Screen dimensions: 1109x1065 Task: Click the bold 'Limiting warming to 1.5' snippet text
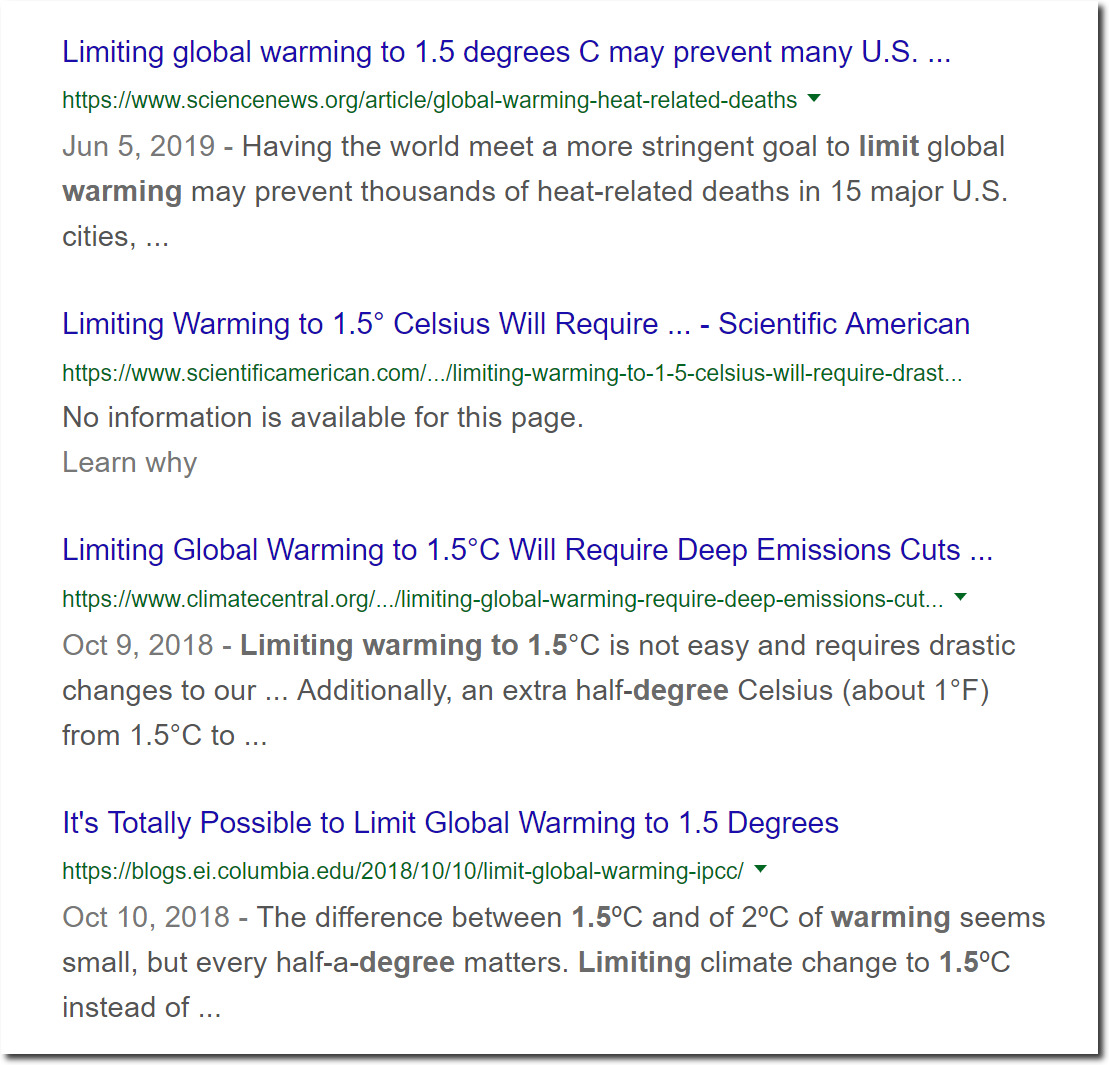click(x=404, y=645)
